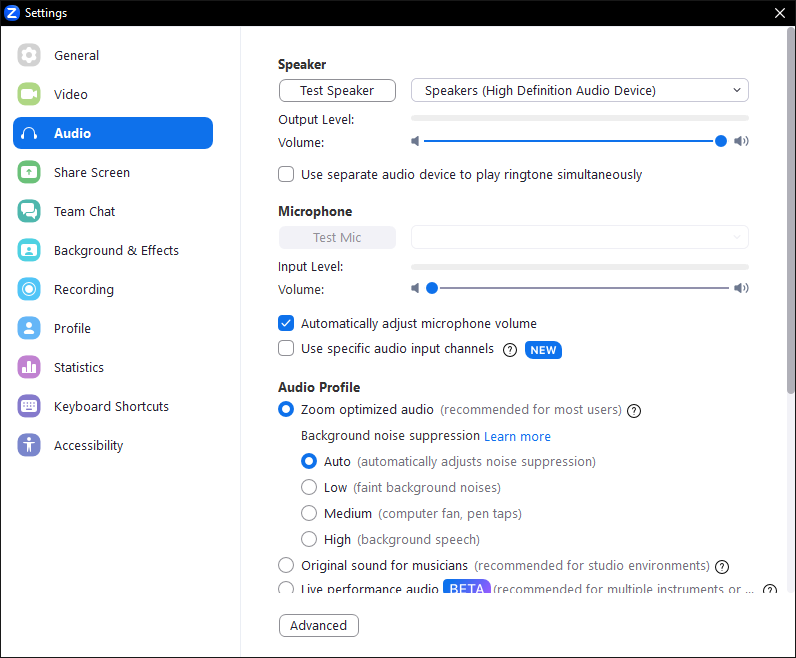The image size is (796, 658).
Task: Click speaker volume low icon
Action: (x=415, y=141)
